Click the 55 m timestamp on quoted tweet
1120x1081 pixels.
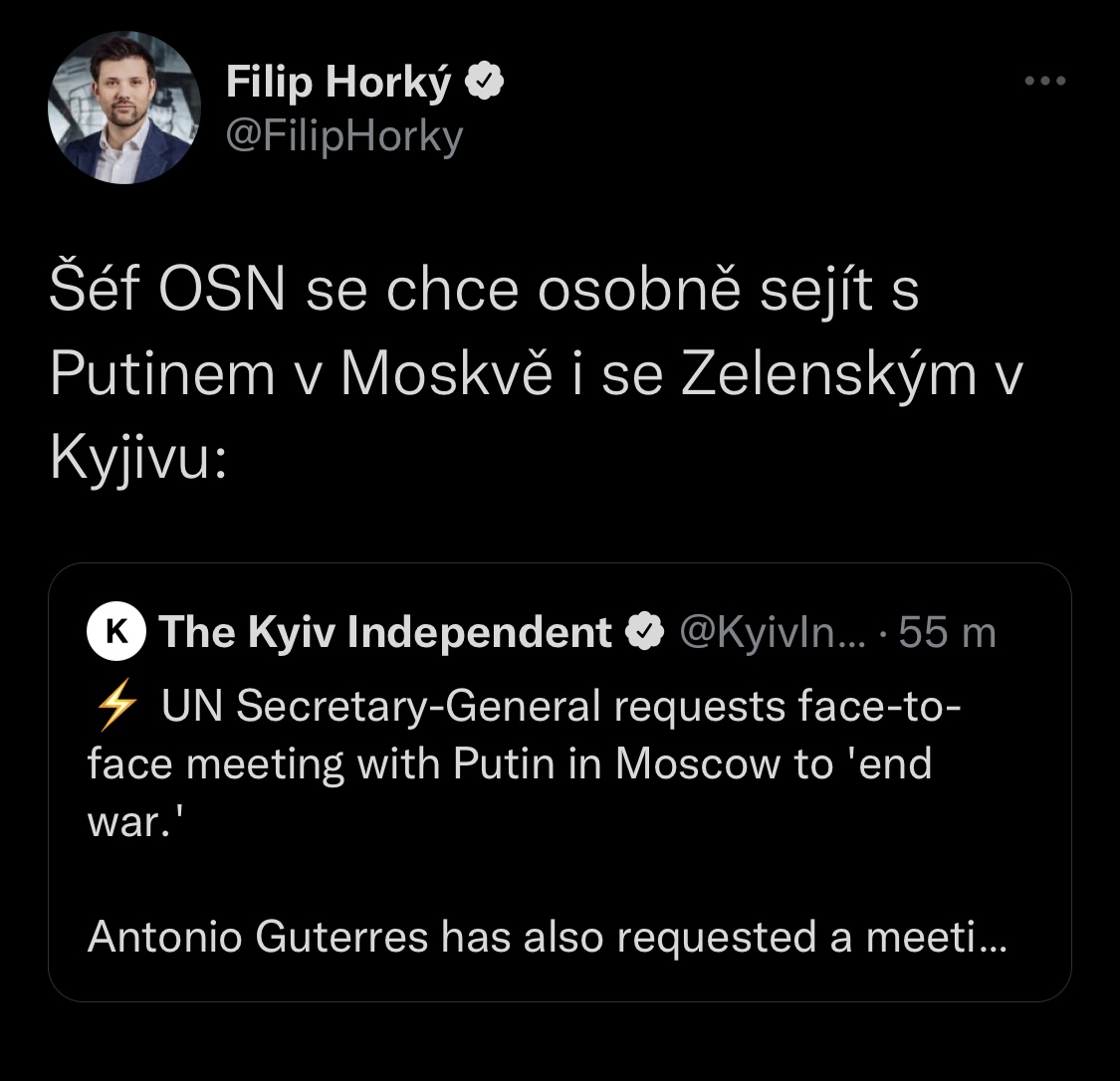pos(946,632)
